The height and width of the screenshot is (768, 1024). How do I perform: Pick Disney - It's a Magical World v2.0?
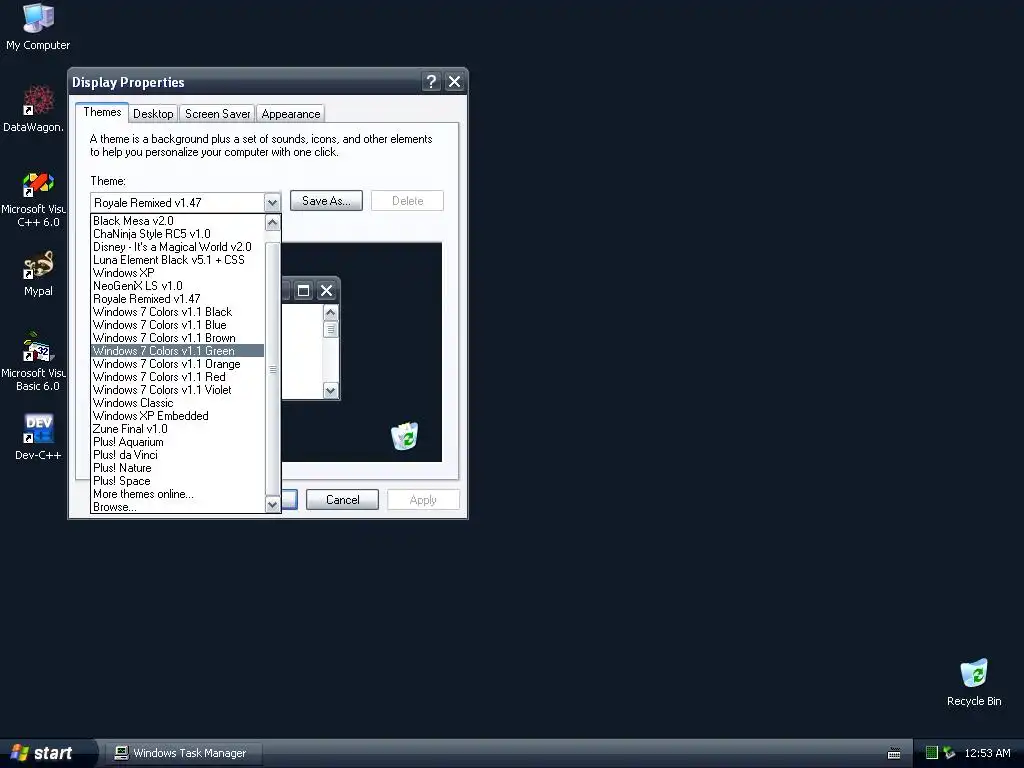tap(177, 247)
